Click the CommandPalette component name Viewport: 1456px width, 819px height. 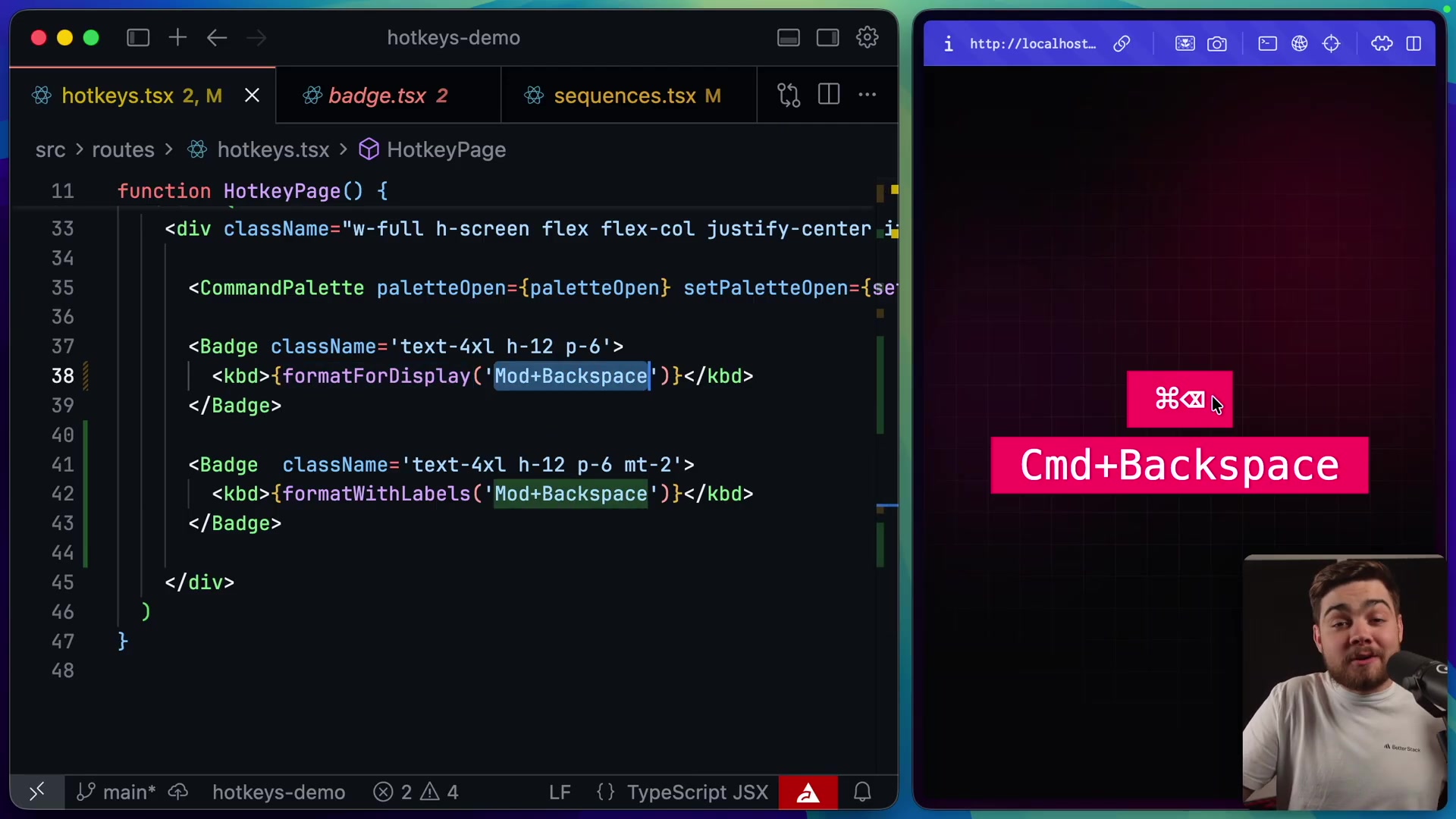click(282, 288)
